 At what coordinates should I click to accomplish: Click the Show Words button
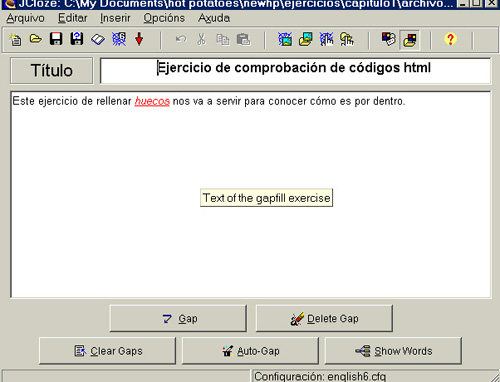click(x=393, y=351)
